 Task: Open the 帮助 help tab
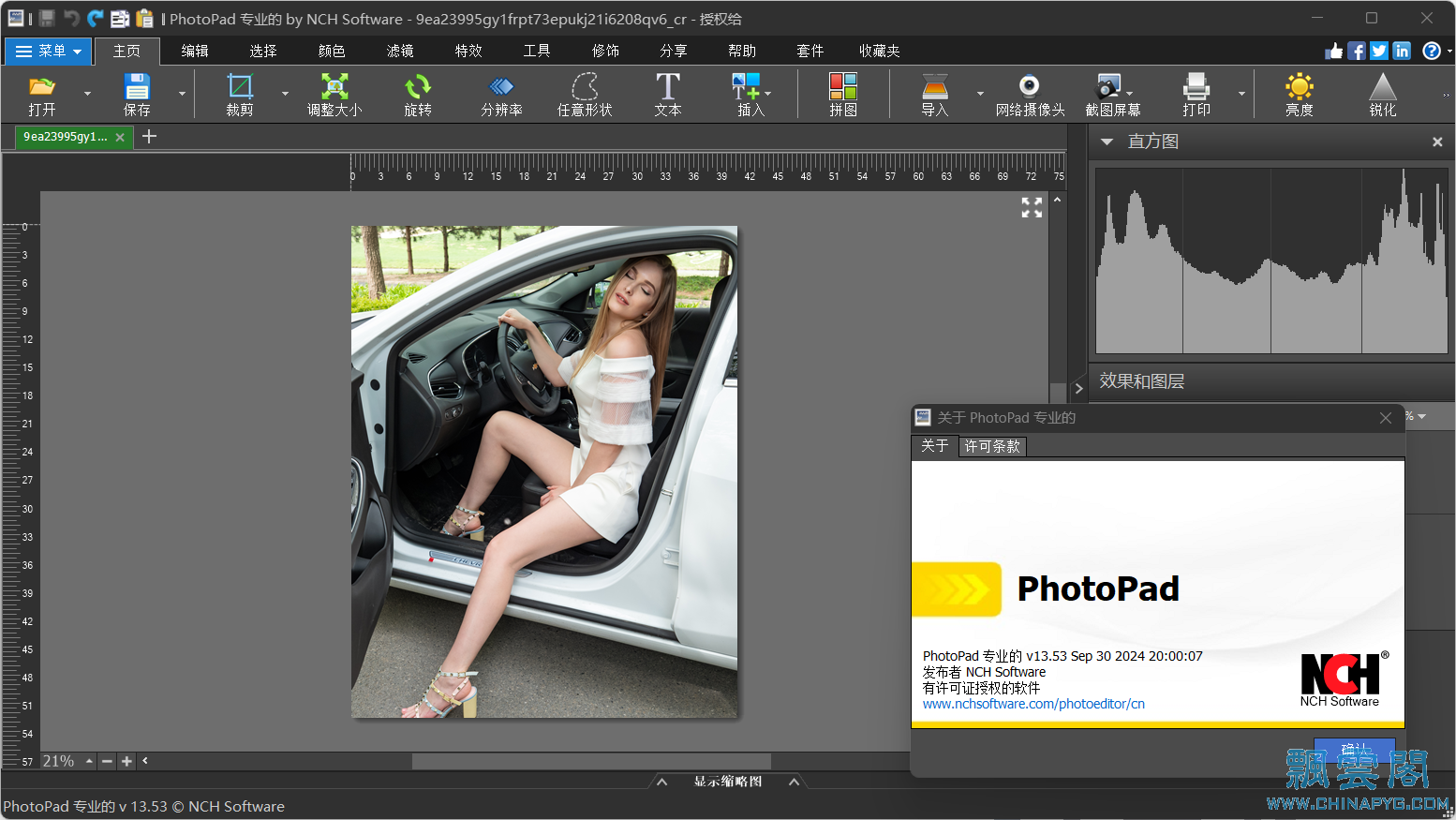pos(742,51)
